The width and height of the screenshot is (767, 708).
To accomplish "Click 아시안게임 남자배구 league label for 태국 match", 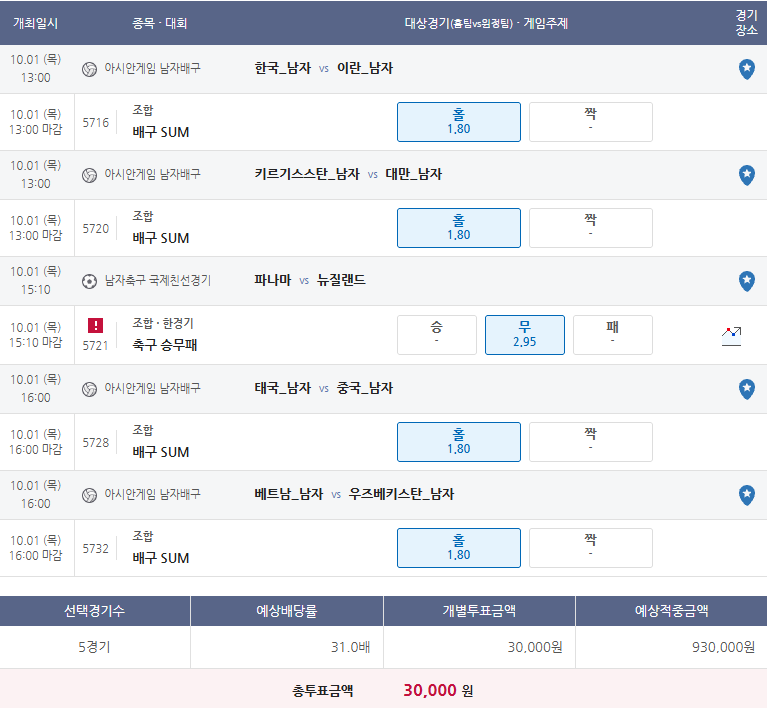I will click(x=152, y=388).
